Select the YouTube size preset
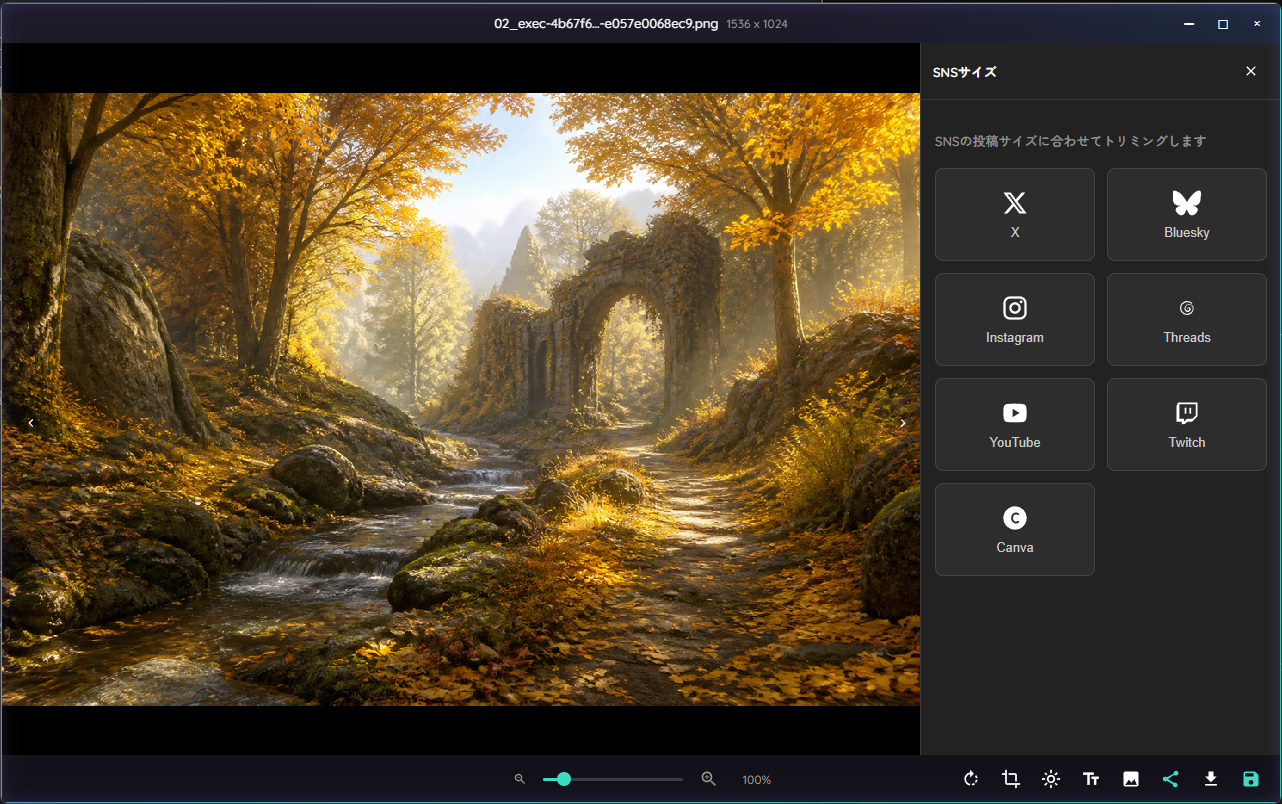The height and width of the screenshot is (804, 1282). click(x=1015, y=425)
